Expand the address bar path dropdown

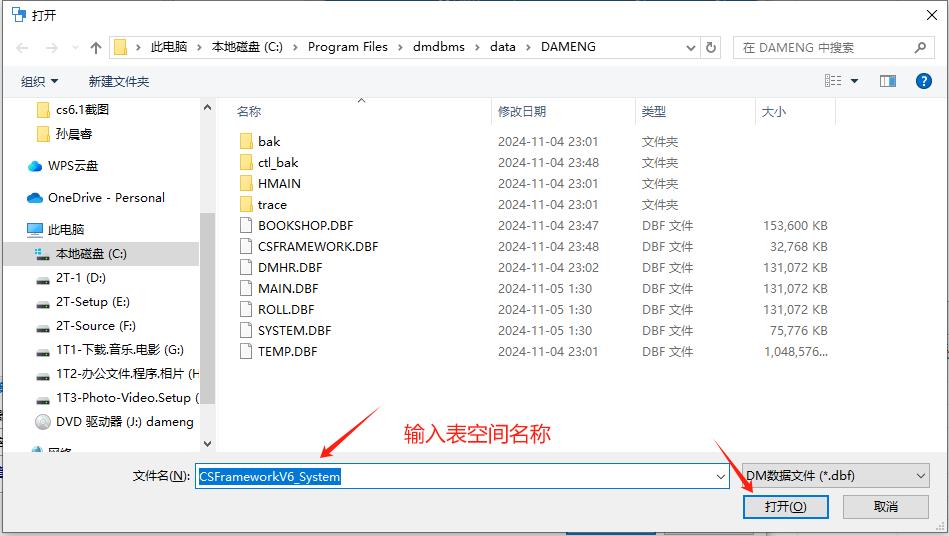pos(691,47)
